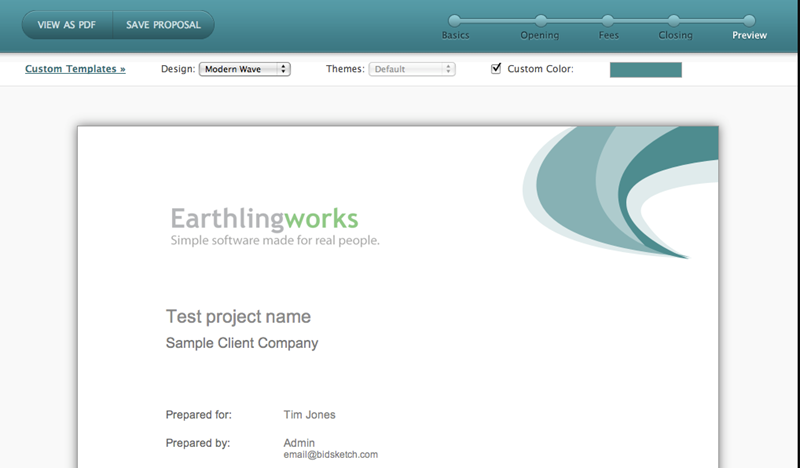Image resolution: width=800 pixels, height=468 pixels.
Task: Jump to the Opening step label
Action: [x=540, y=36]
